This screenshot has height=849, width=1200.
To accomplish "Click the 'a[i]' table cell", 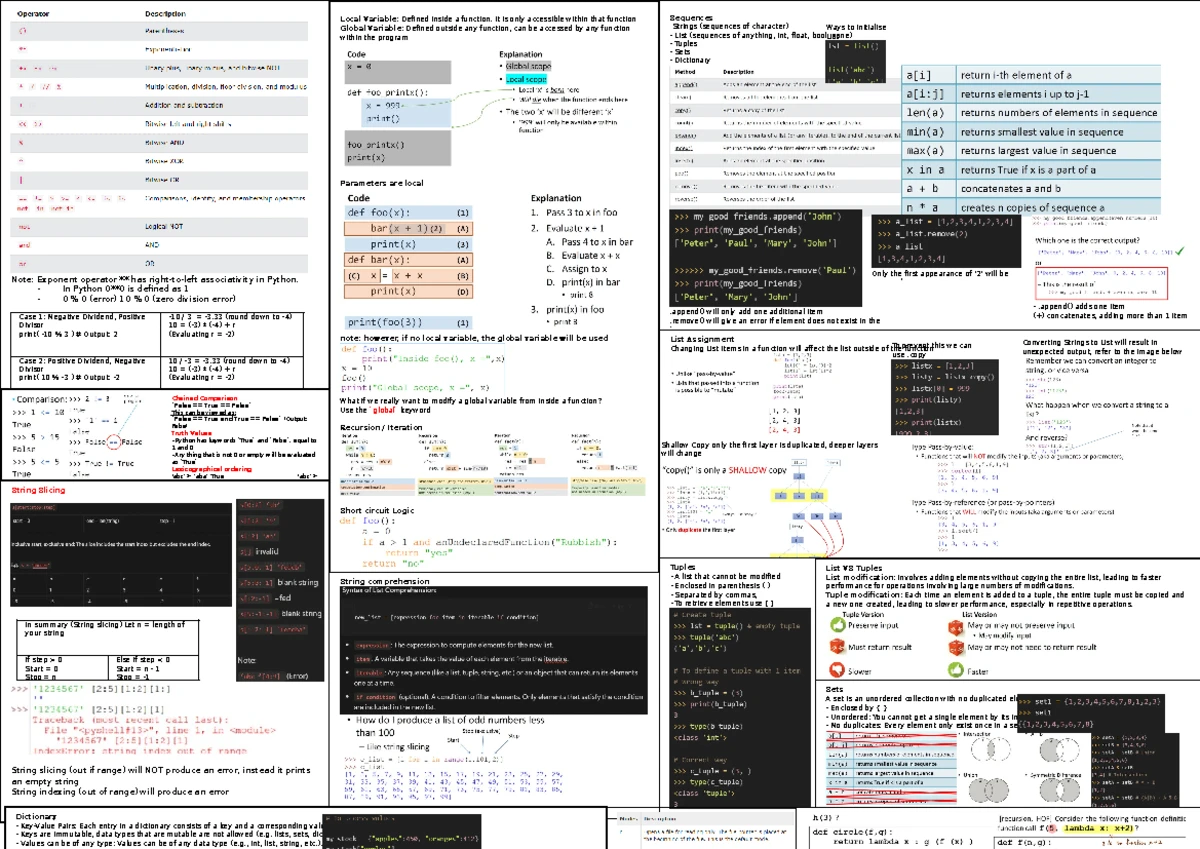I will (x=929, y=75).
